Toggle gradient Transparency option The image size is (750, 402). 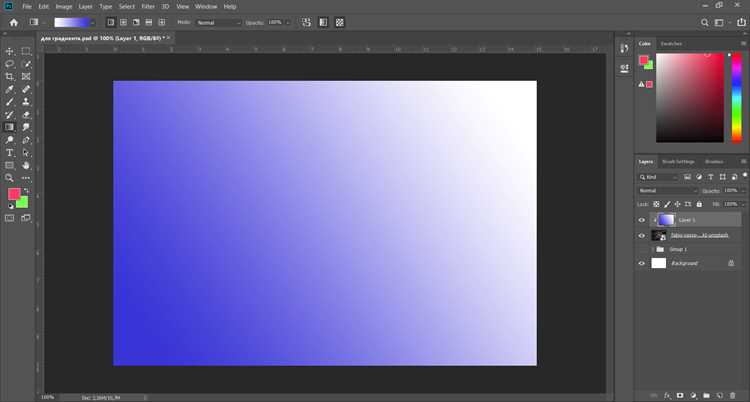tap(340, 22)
